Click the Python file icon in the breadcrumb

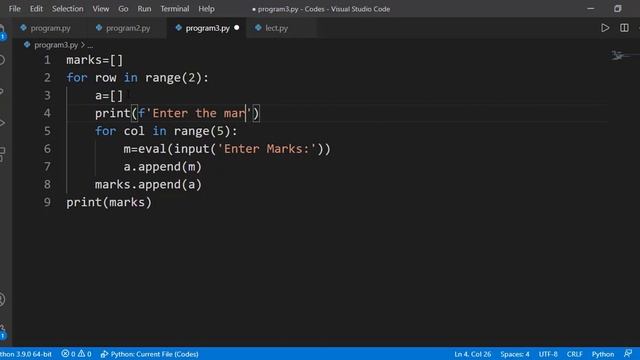(x=27, y=44)
